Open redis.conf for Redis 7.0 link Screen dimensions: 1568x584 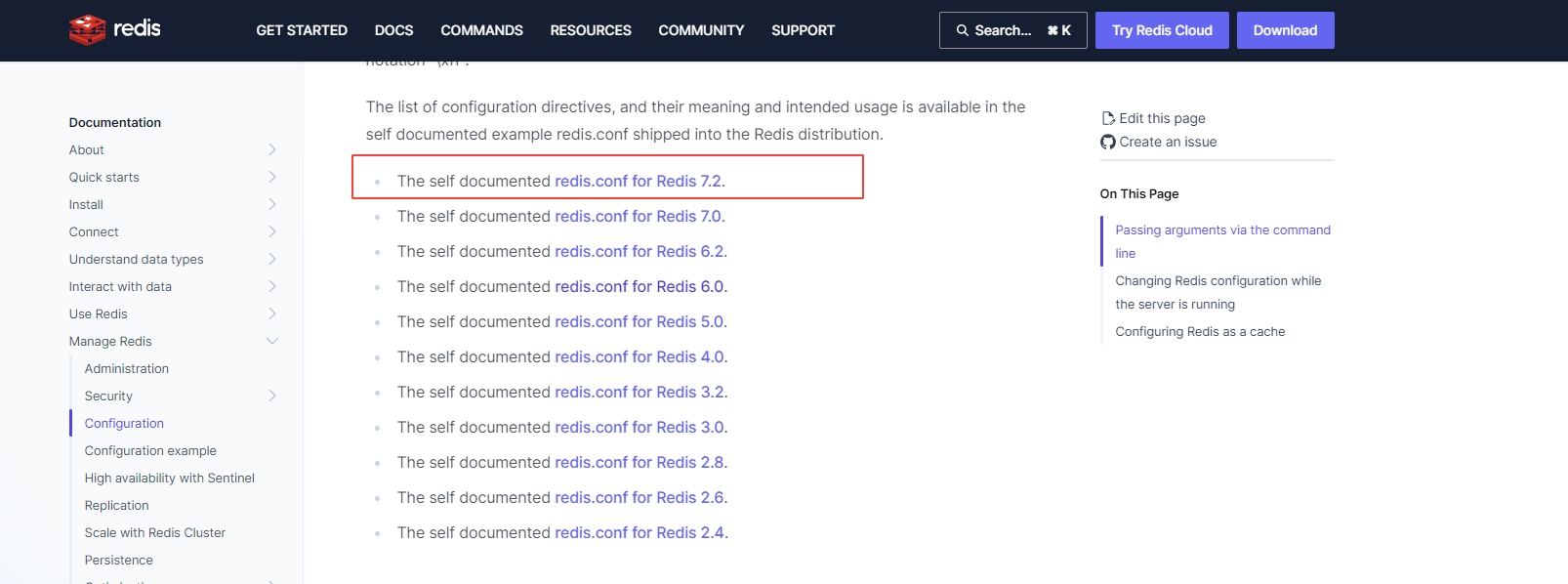[639, 216]
